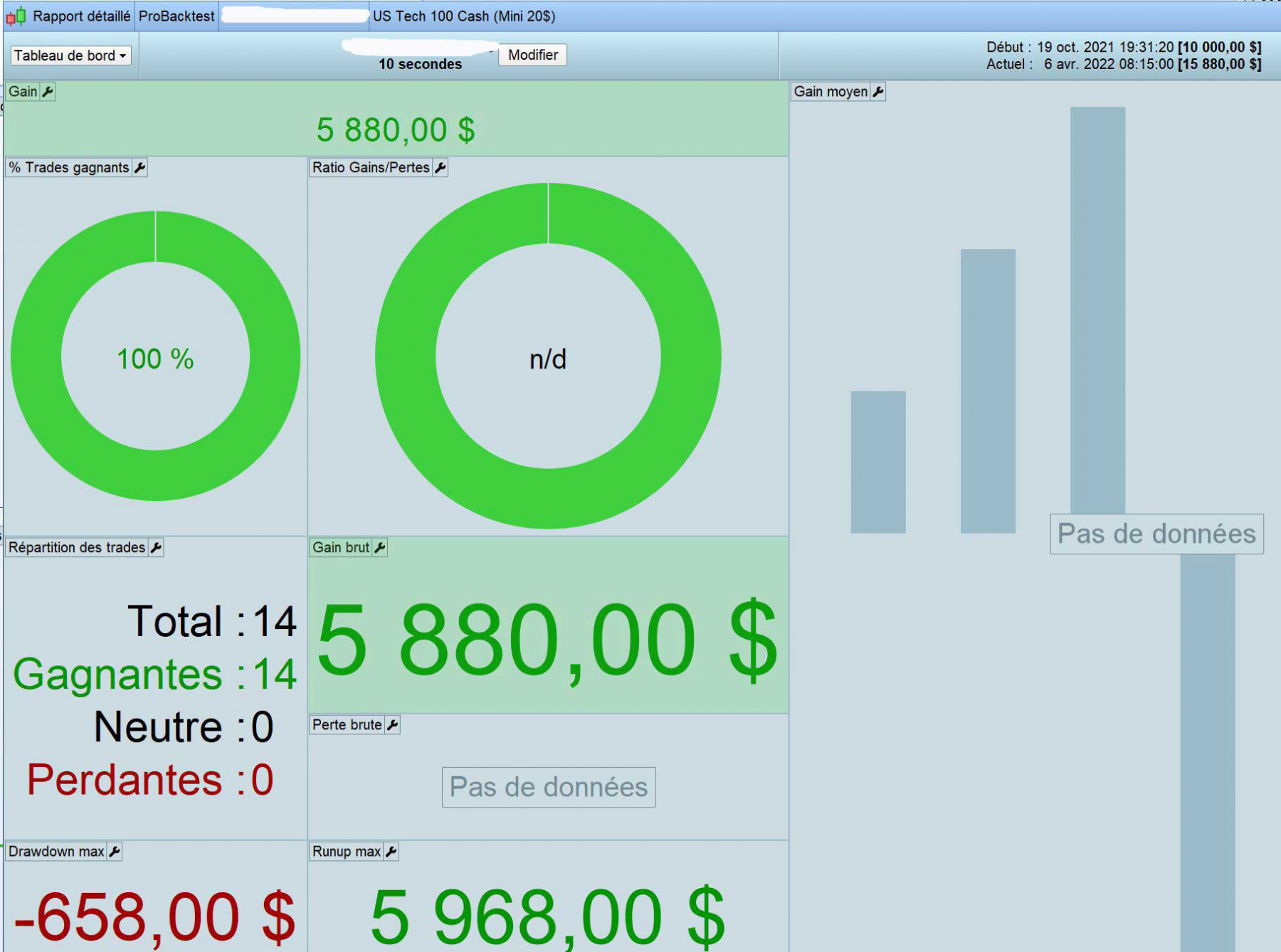
Task: Open Runup max wrench settings
Action: [391, 852]
